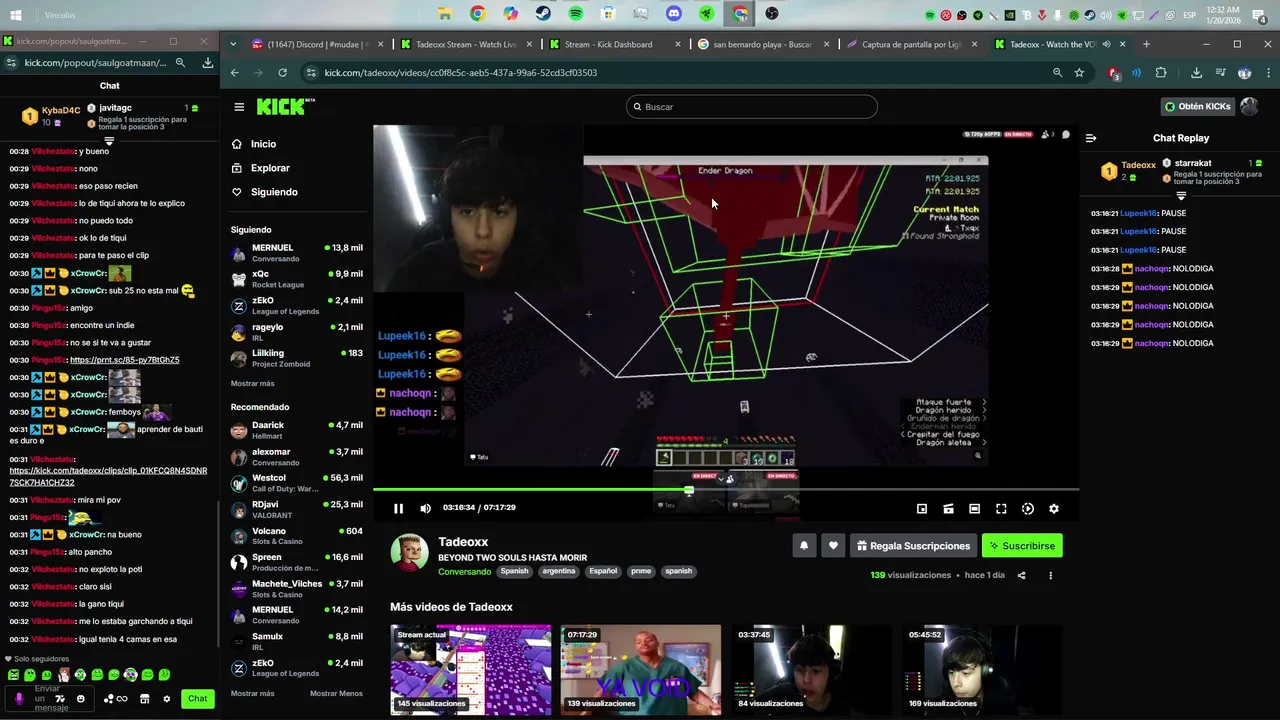Click Mostrar Menos in recommended
This screenshot has width=1280, height=720.
click(336, 694)
